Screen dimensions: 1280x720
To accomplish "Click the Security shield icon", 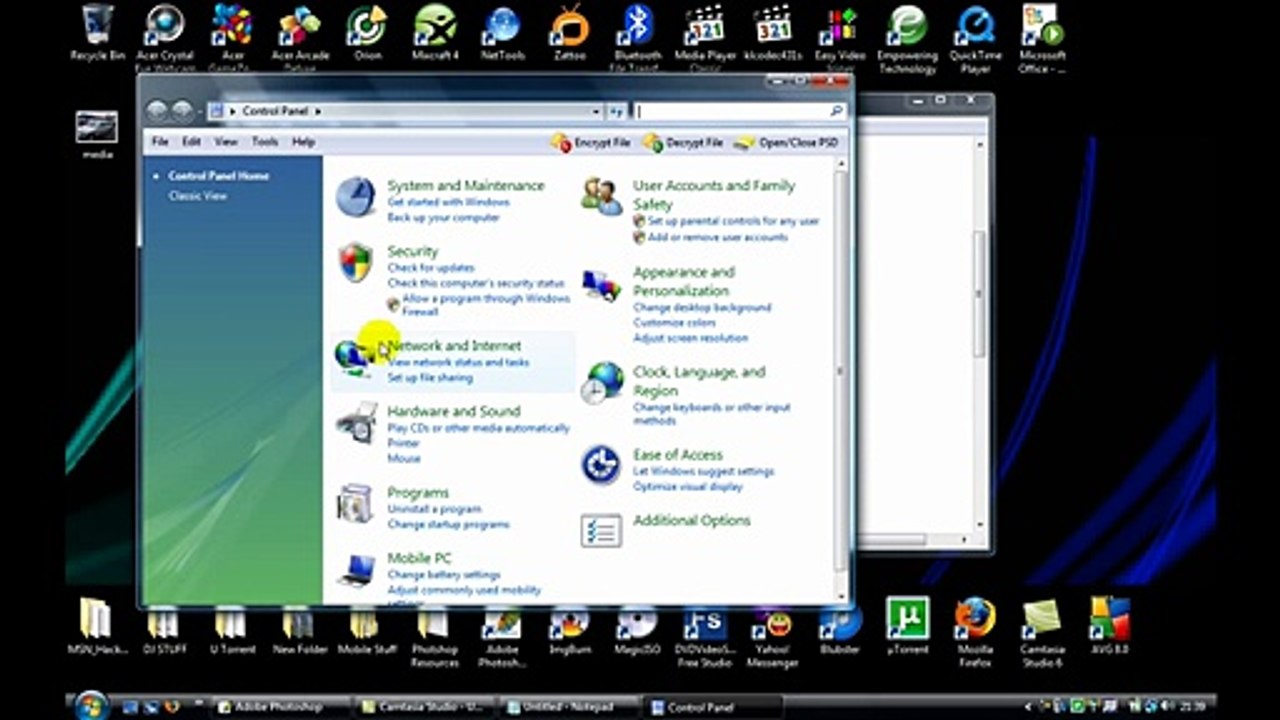I will [355, 262].
